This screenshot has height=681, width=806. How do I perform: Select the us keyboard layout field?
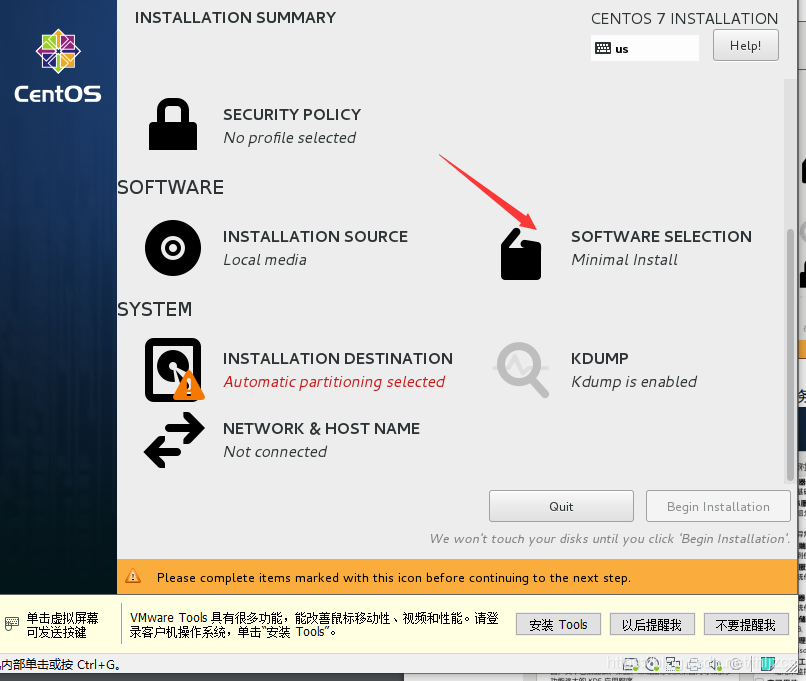coord(645,48)
